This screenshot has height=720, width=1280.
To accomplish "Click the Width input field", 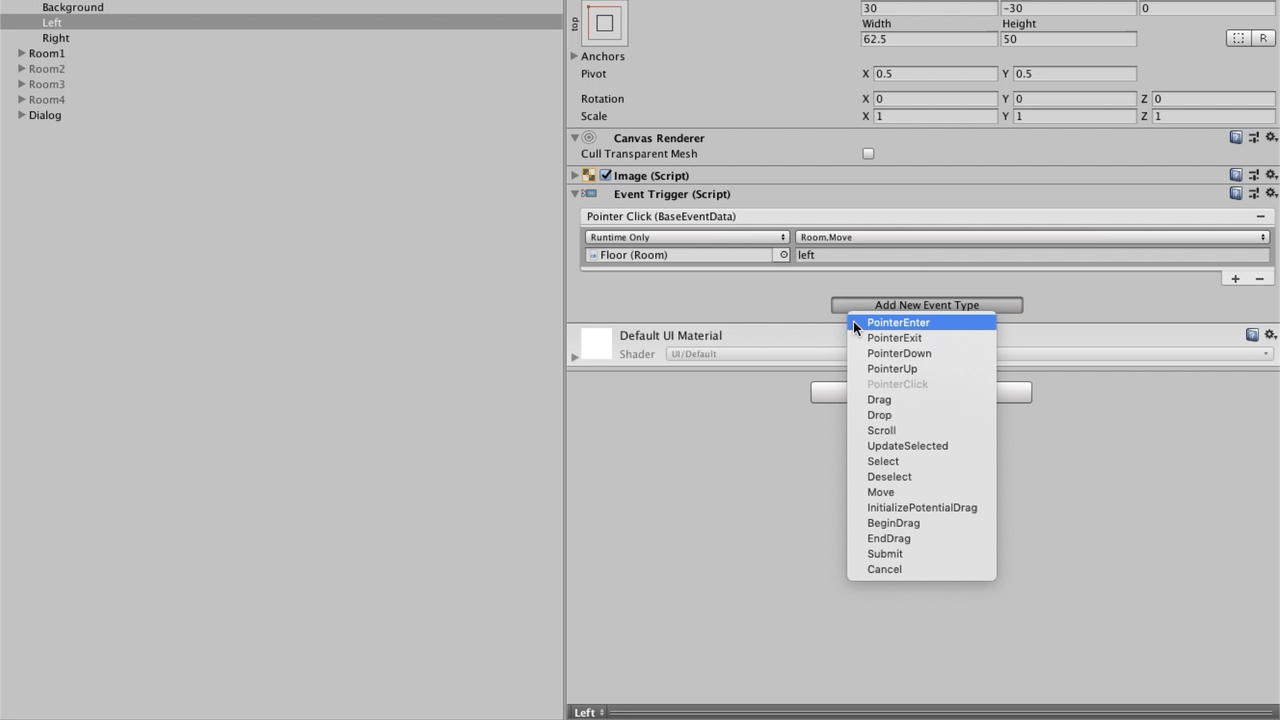I will 928,39.
